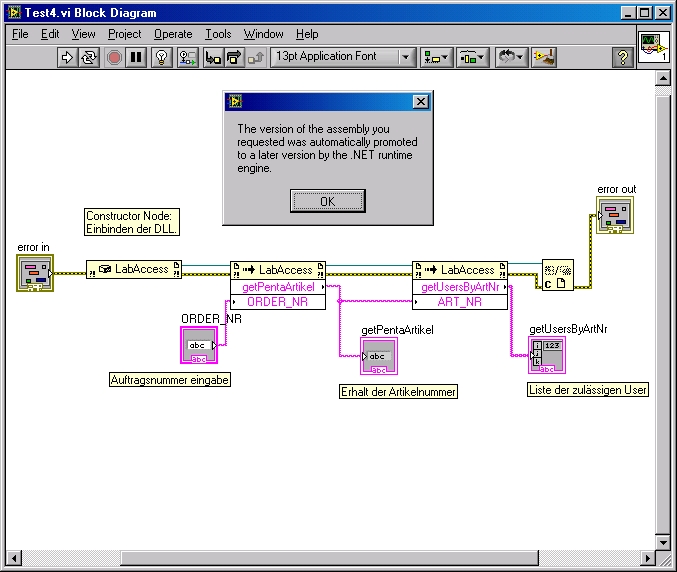Select the getPentaArtikel string indicator terminal
The height and width of the screenshot is (572, 677).
point(379,356)
